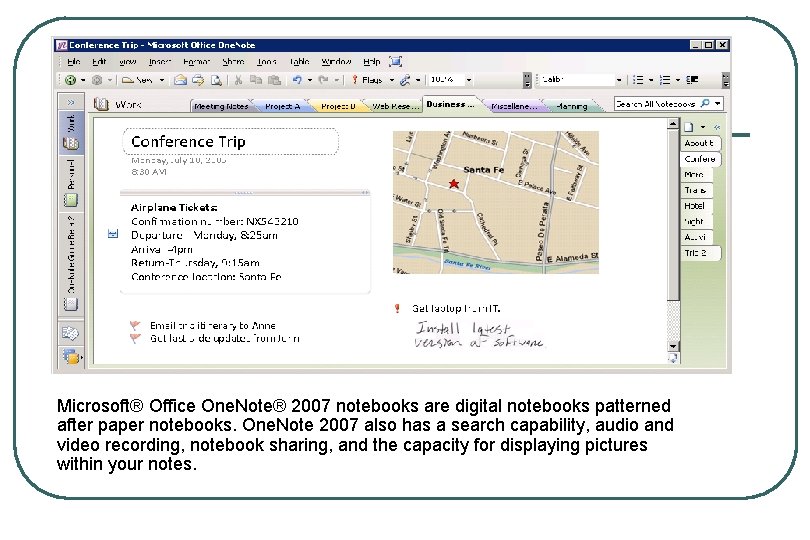Click the Redo arrow icon
This screenshot has width=810, height=540.
point(323,80)
